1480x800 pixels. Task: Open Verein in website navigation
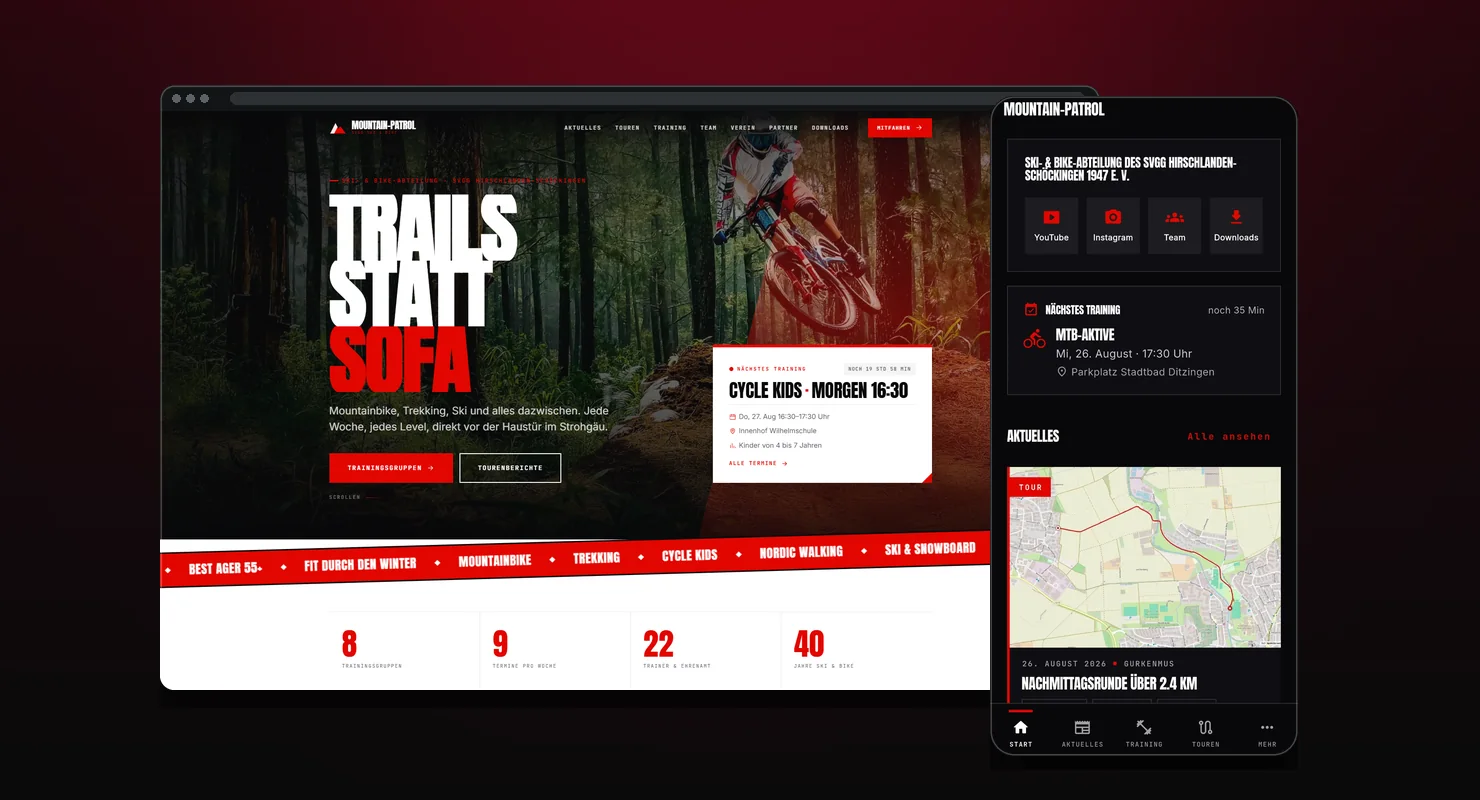coord(743,128)
